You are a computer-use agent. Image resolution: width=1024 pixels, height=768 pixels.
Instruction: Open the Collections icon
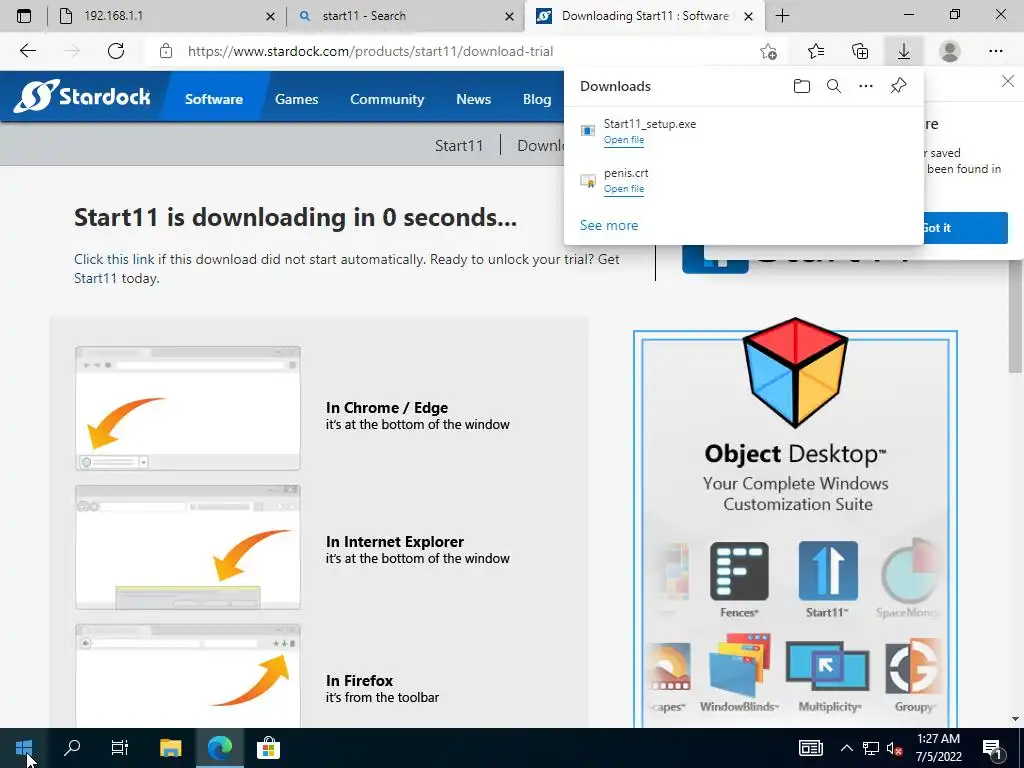(x=860, y=51)
